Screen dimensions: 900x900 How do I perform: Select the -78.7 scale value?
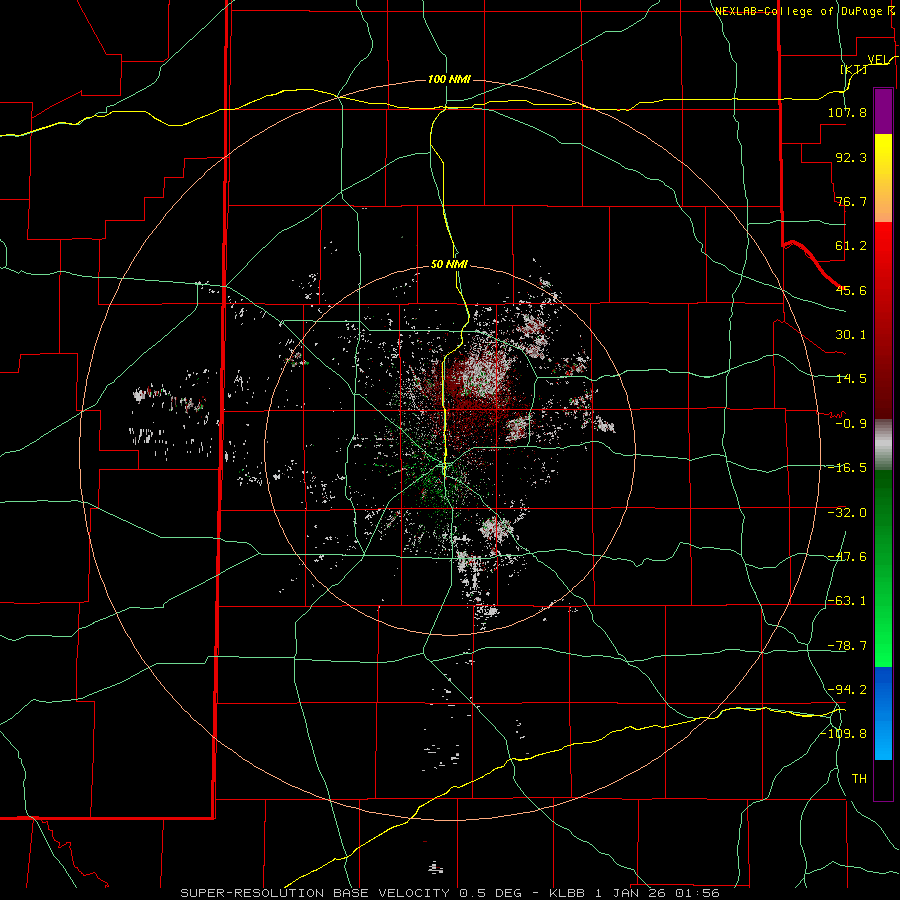tap(847, 646)
